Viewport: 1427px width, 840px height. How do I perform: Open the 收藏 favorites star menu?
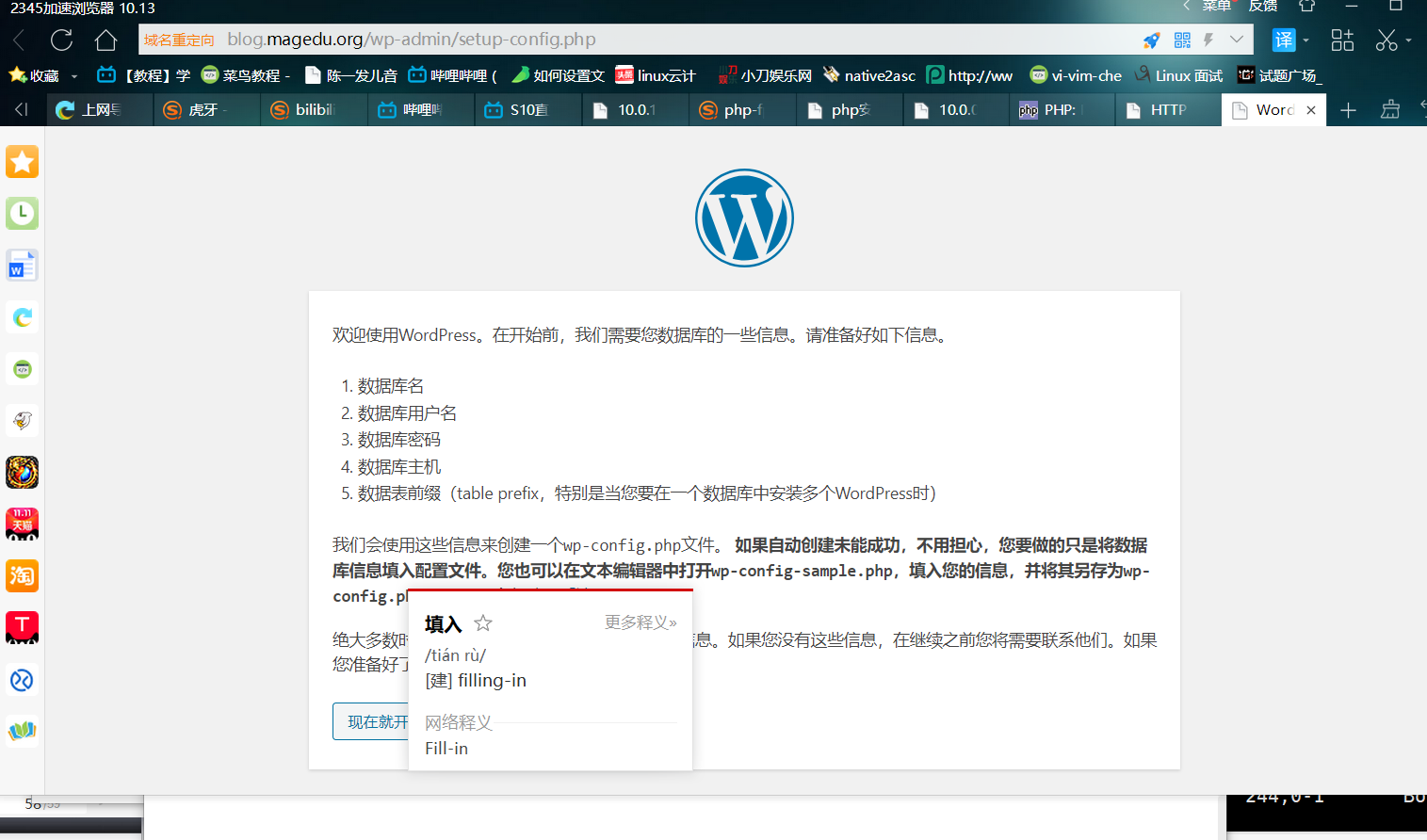[34, 75]
